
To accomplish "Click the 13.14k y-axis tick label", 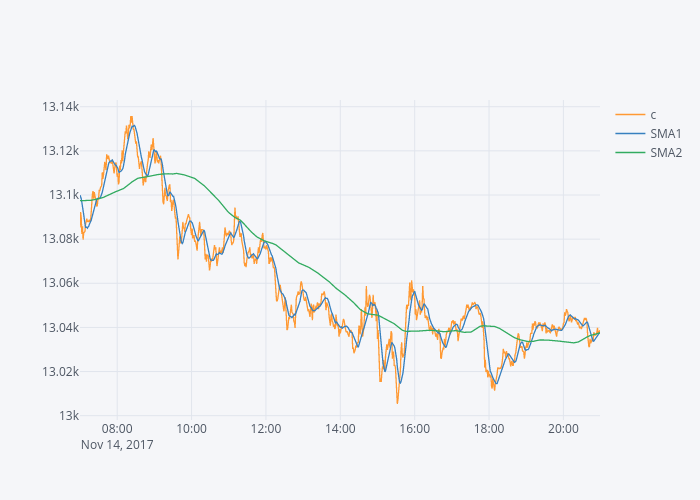I will (x=60, y=107).
